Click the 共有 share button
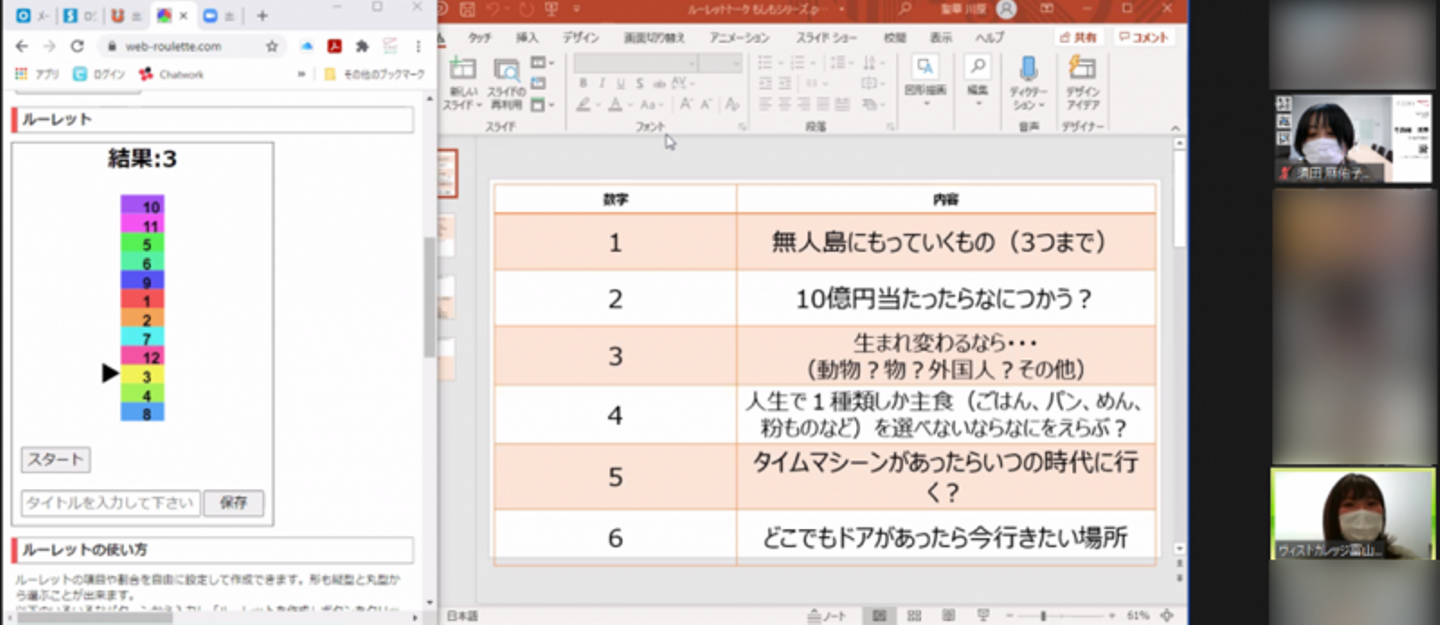The image size is (1440, 625). tap(1079, 37)
